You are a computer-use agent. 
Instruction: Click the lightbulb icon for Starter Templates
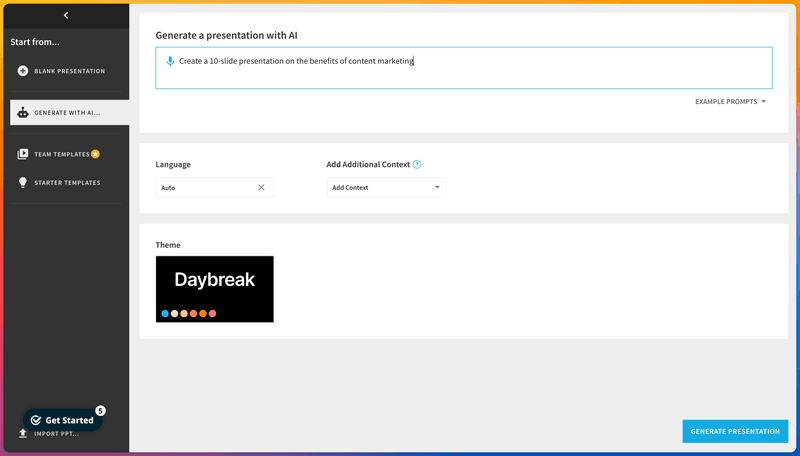tap(23, 183)
